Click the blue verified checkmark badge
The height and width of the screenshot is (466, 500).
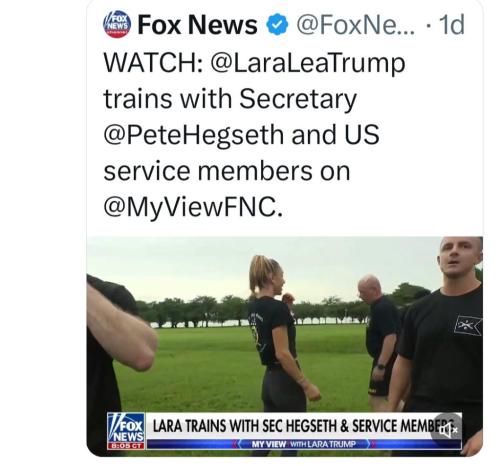277,25
